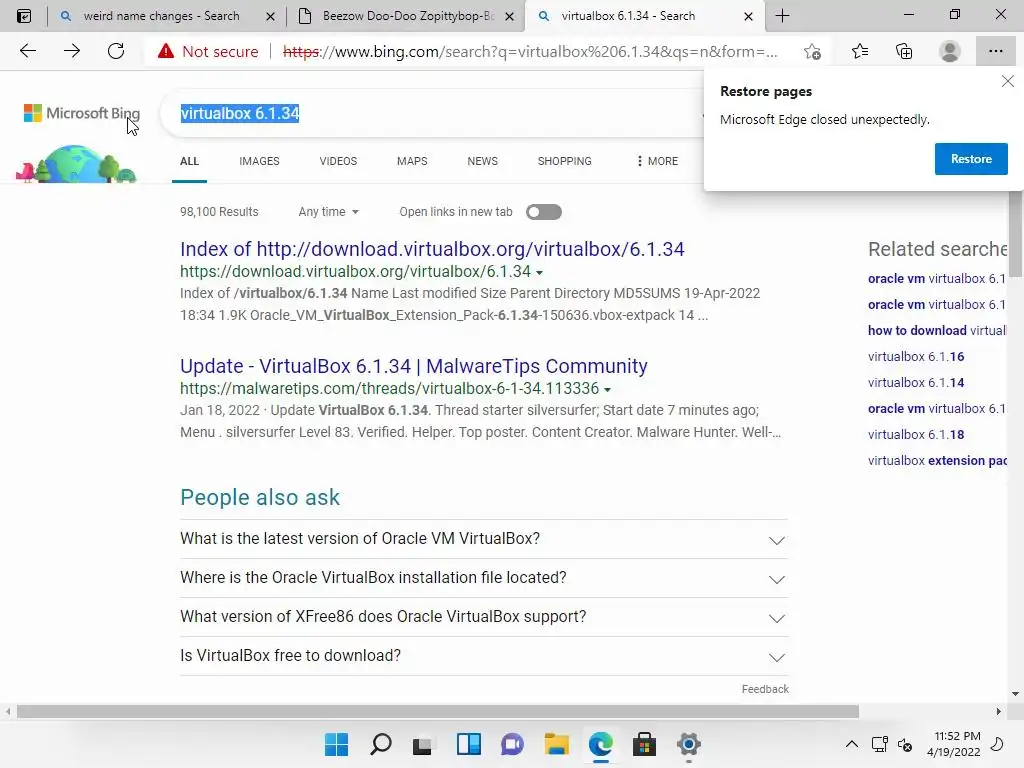The width and height of the screenshot is (1024, 768).
Task: Close the Restore pages popup
Action: coord(1008,81)
